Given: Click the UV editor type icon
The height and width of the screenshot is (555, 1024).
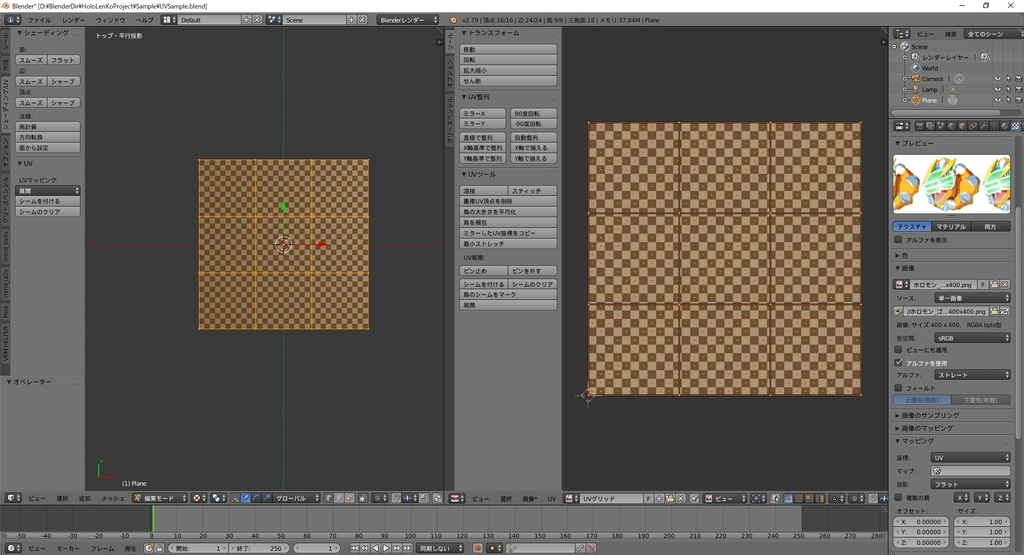Looking at the screenshot, I should 457,498.
